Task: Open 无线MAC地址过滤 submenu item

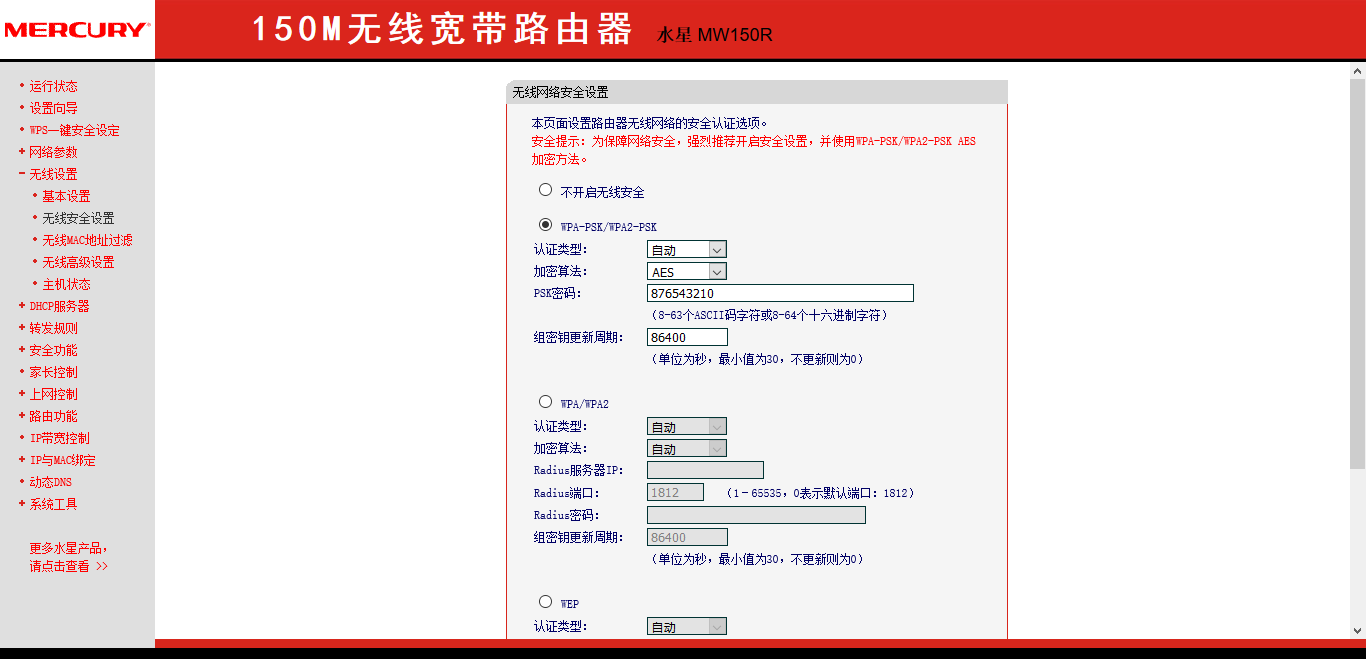Action: [87, 240]
